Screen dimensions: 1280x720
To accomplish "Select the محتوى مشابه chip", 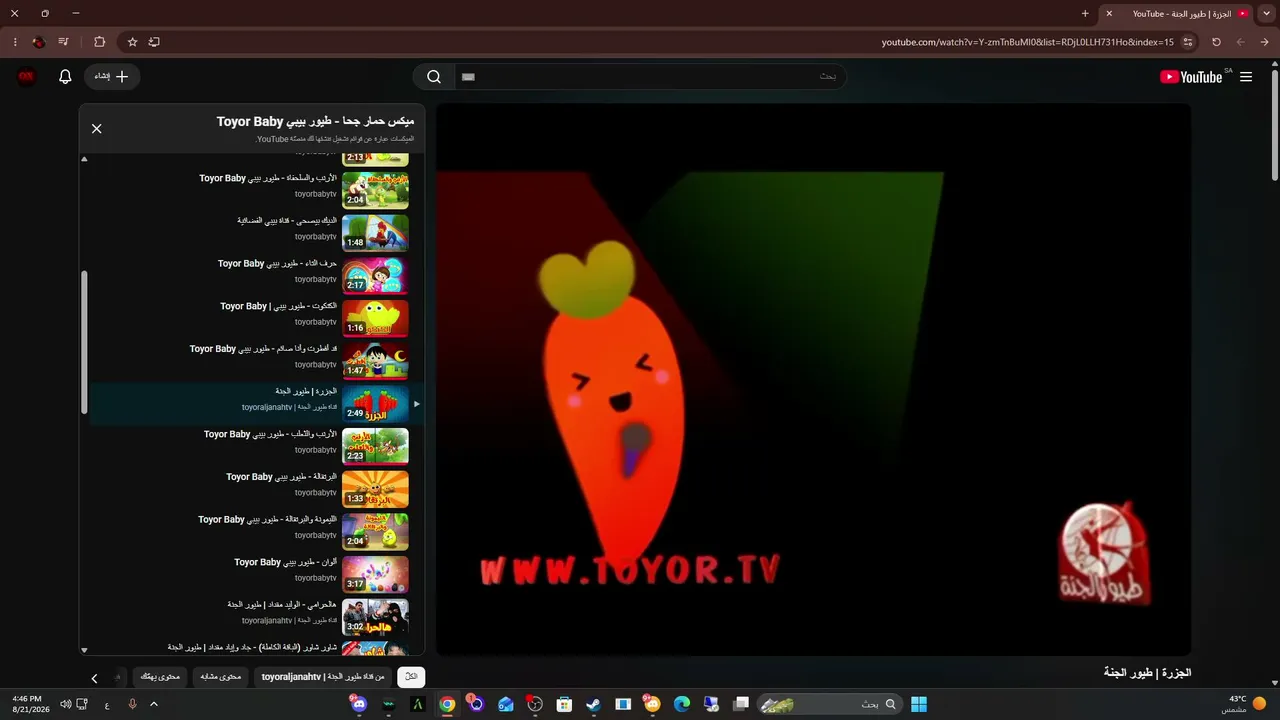I will 220,677.
